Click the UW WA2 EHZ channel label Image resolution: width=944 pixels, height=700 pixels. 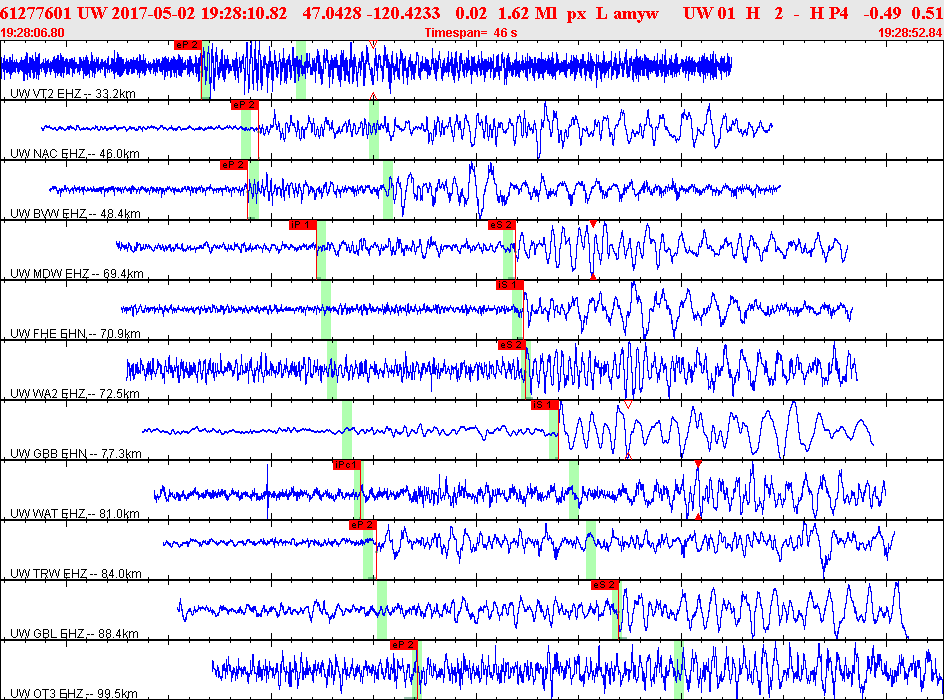(x=75, y=394)
